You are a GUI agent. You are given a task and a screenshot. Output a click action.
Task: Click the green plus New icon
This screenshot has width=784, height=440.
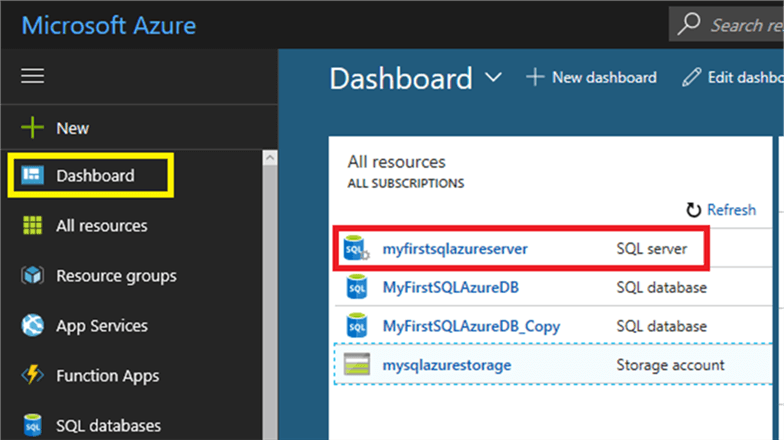33,128
